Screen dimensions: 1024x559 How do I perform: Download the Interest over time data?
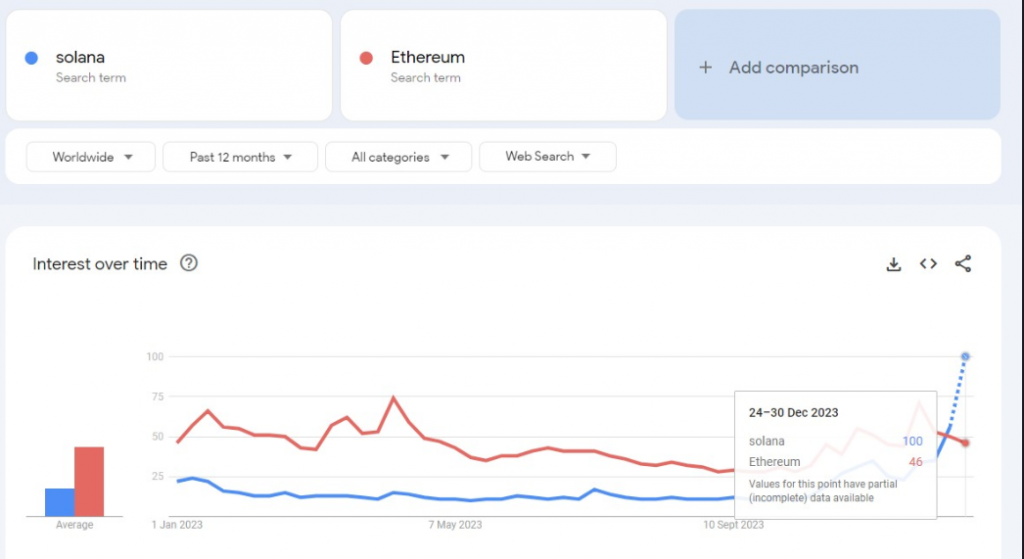894,264
